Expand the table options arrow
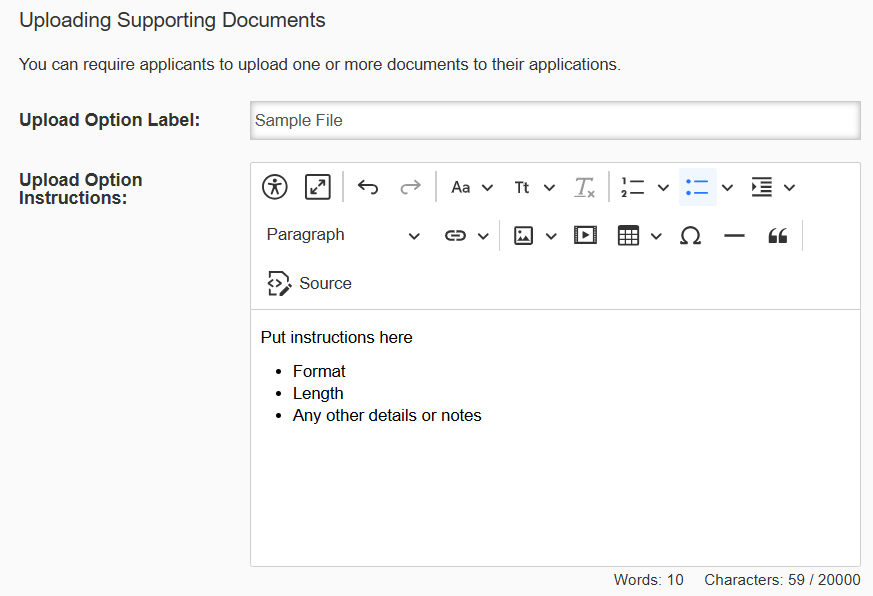 656,236
